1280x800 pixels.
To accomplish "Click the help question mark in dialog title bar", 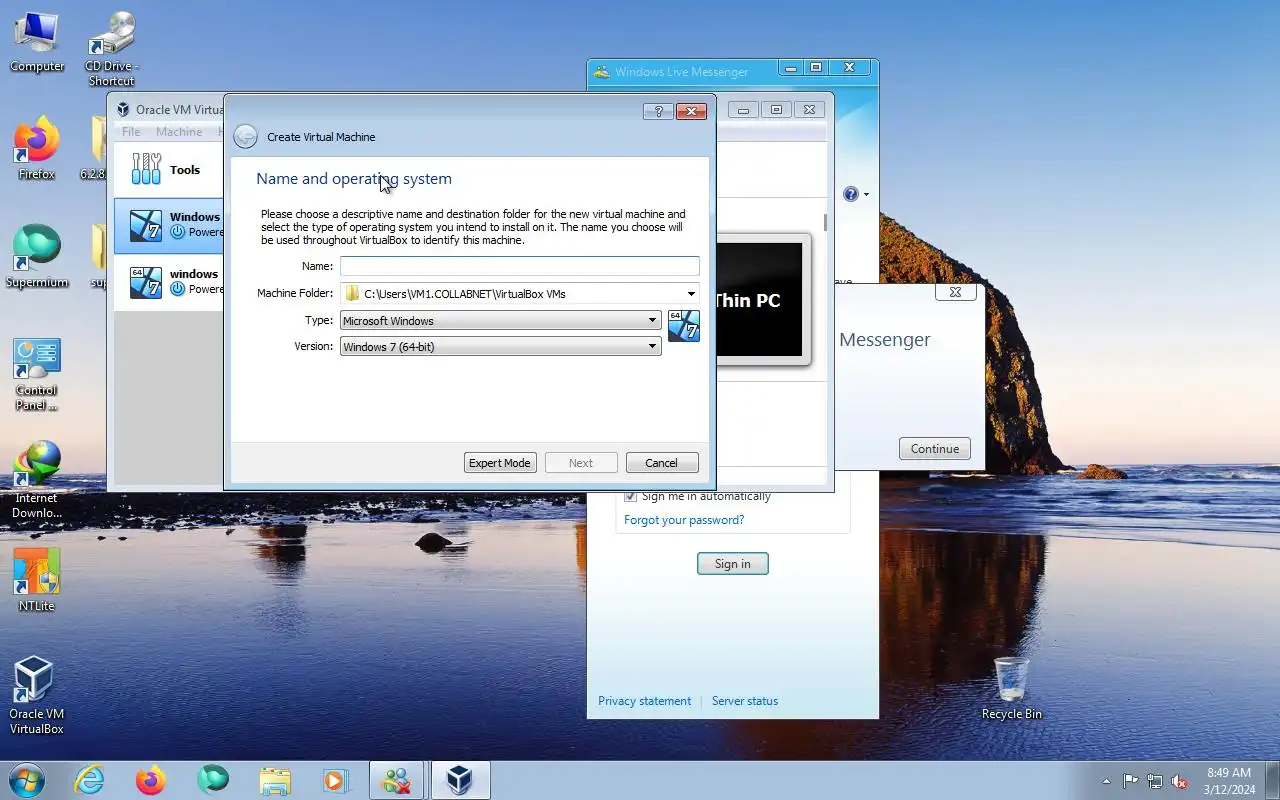I will (658, 111).
